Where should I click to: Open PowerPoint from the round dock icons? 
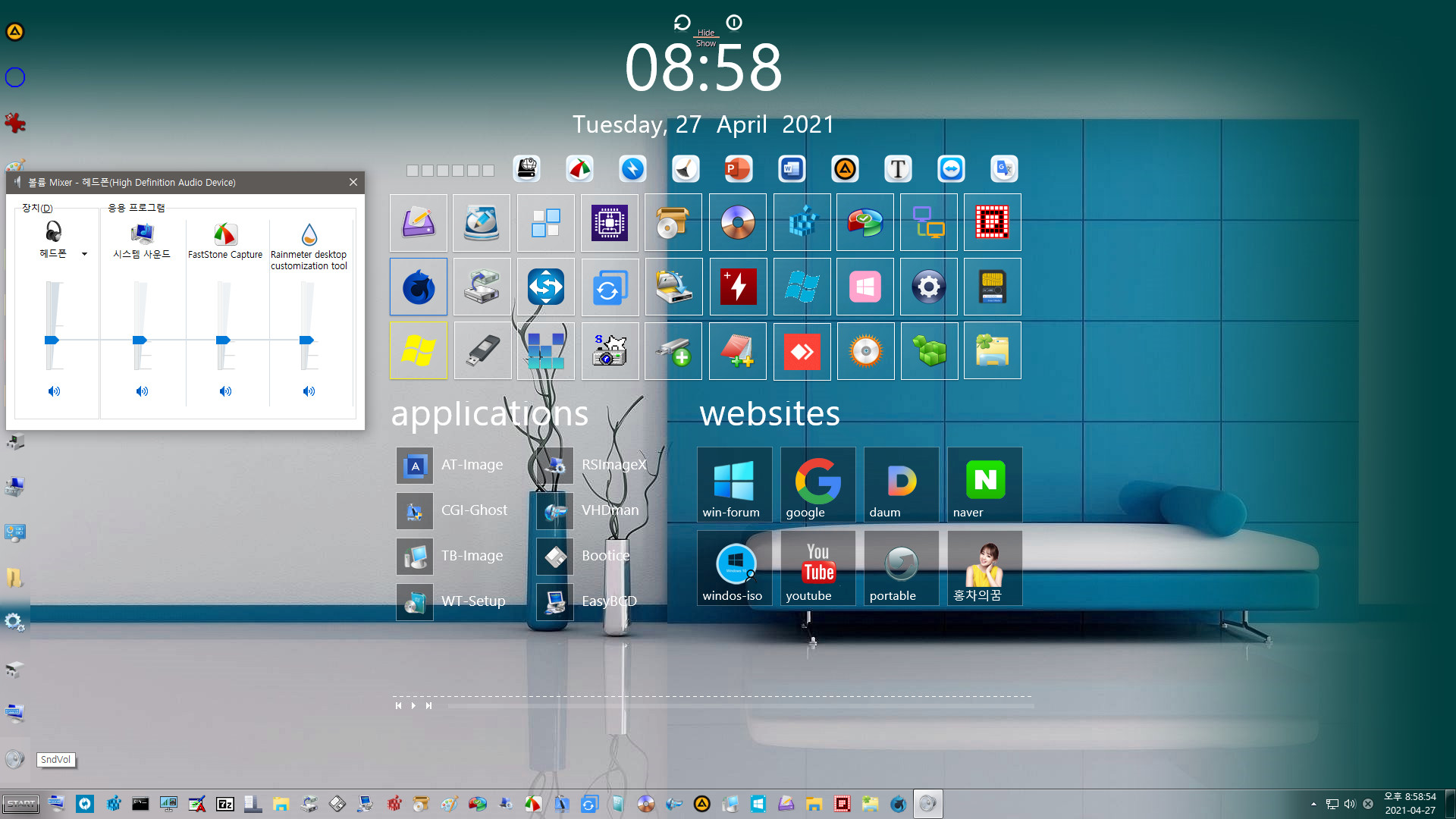point(739,168)
